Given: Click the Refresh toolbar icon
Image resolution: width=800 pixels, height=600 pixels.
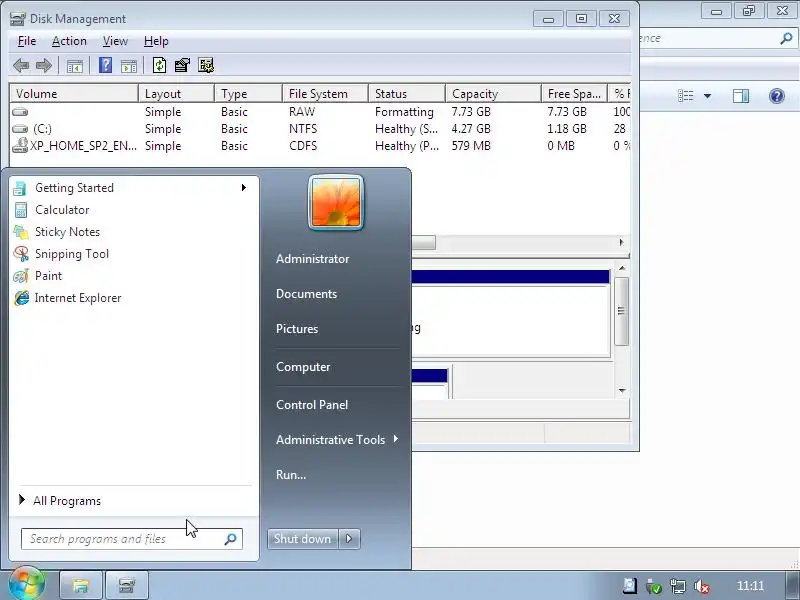Looking at the screenshot, I should pyautogui.click(x=159, y=65).
